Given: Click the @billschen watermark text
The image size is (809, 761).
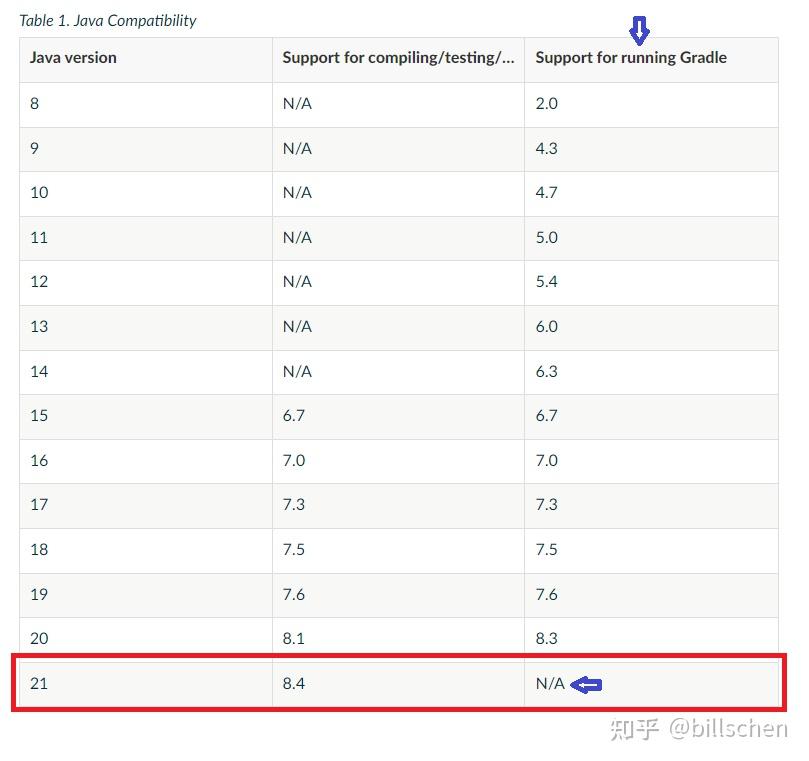Looking at the screenshot, I should (x=728, y=729).
